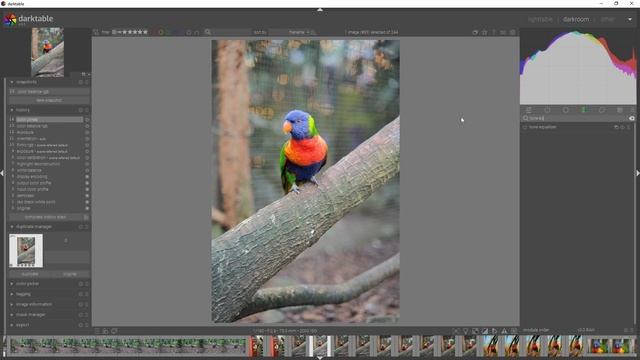Screen dimensions: 640x360
Task: Toggle gamut check warning icon
Action: (x=504, y=331)
